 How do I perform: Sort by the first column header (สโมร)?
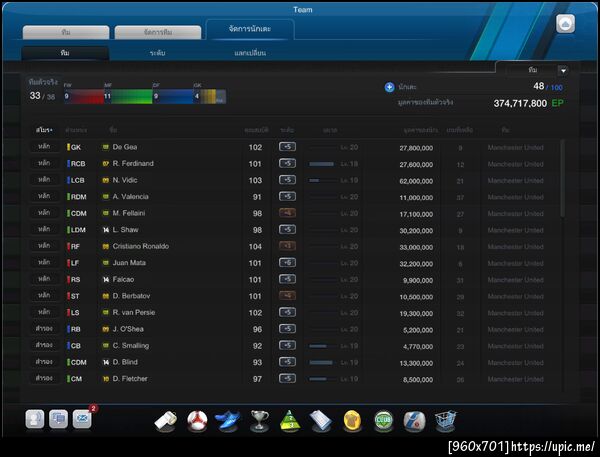[x=44, y=130]
